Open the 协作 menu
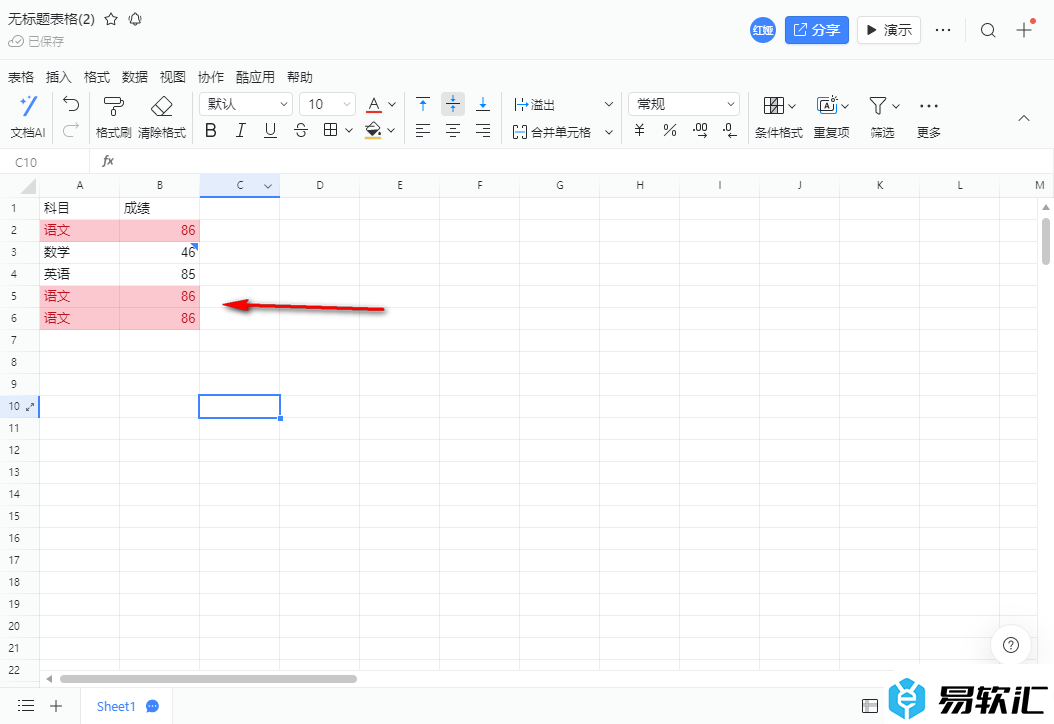 click(210, 77)
